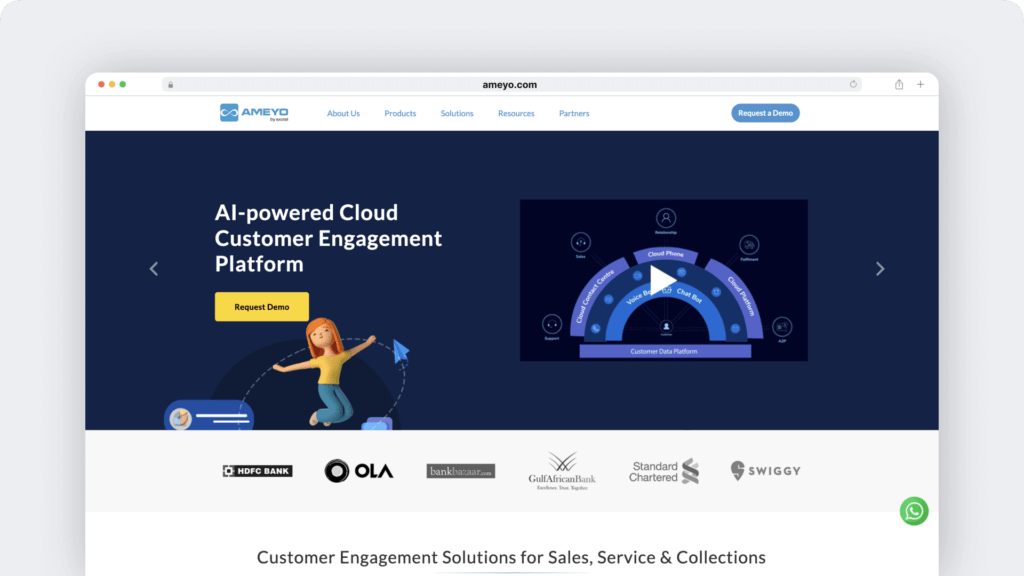Click the Swiggy client logo
Viewport: 1024px width, 576px height.
point(766,470)
